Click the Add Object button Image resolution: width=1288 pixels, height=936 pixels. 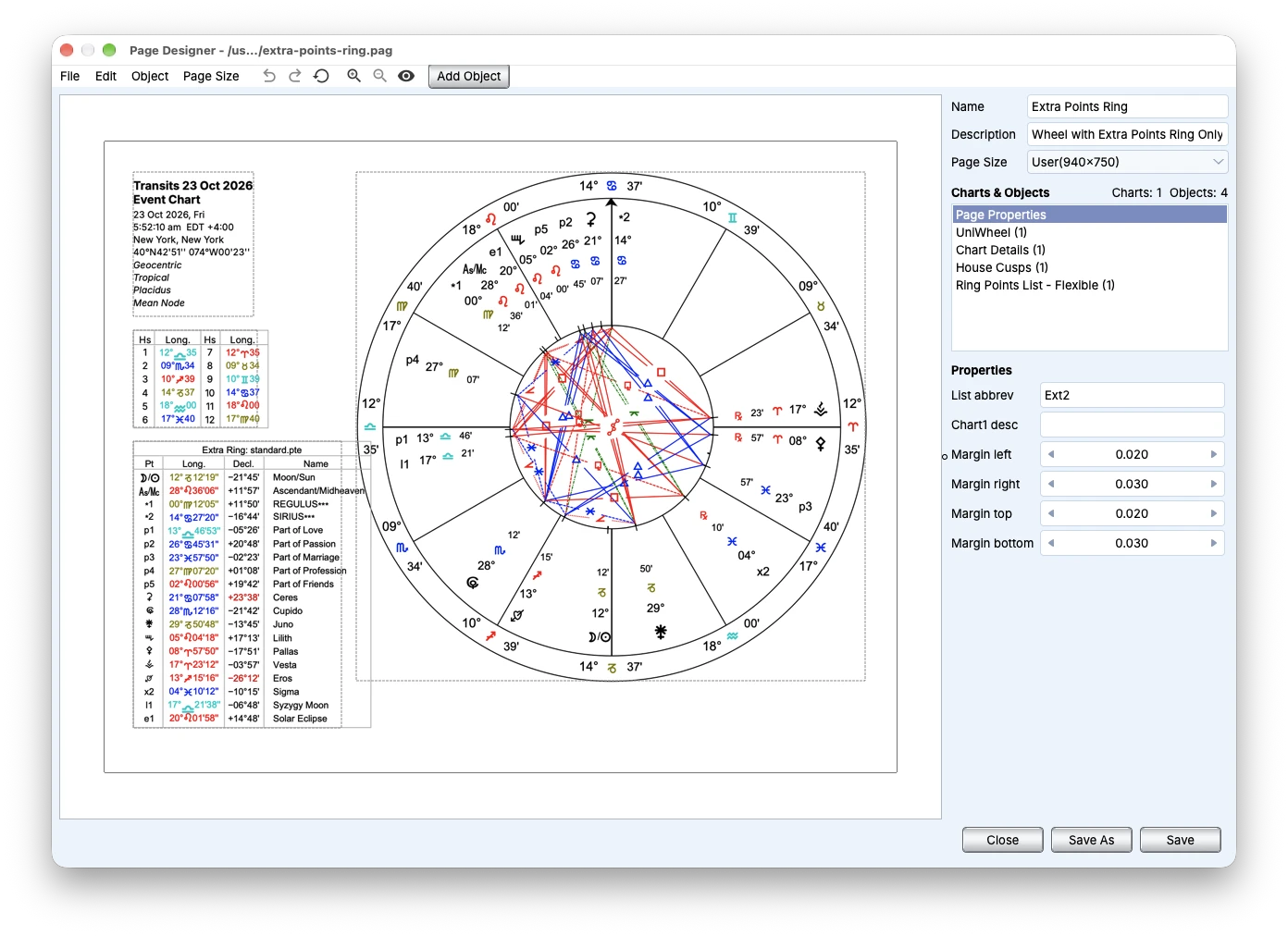[x=469, y=76]
